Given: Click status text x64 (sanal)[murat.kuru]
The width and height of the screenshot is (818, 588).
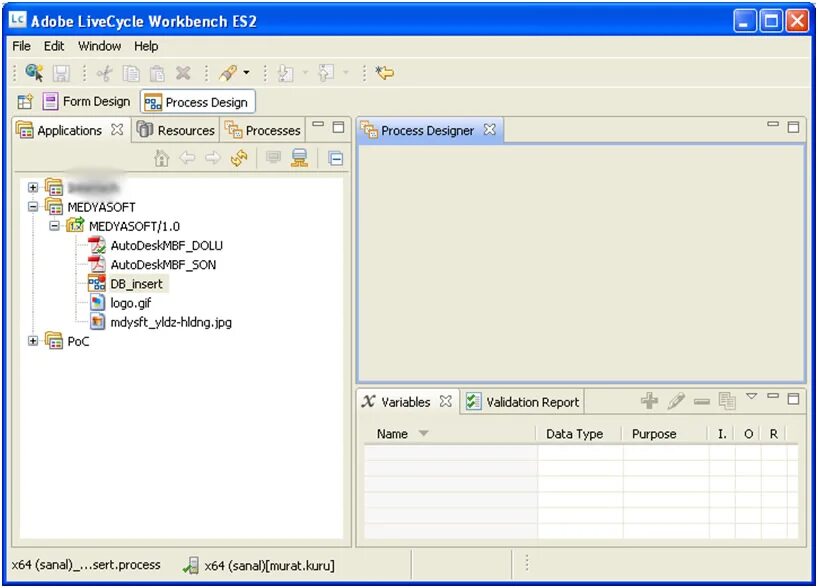Looking at the screenshot, I should click(x=270, y=565).
